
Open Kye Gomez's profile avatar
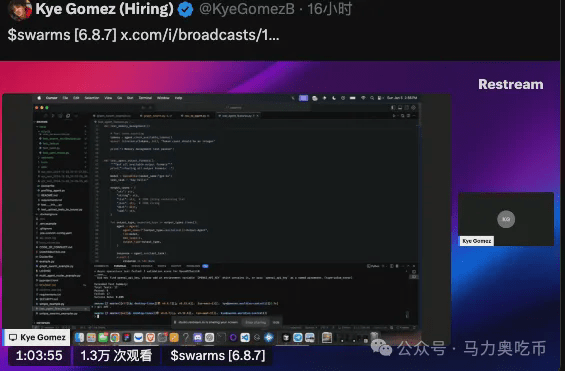click(x=20, y=10)
